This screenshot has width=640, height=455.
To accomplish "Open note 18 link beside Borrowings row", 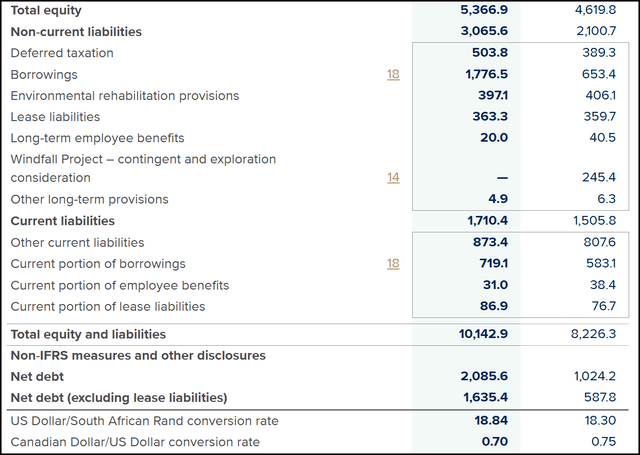I will (x=393, y=74).
